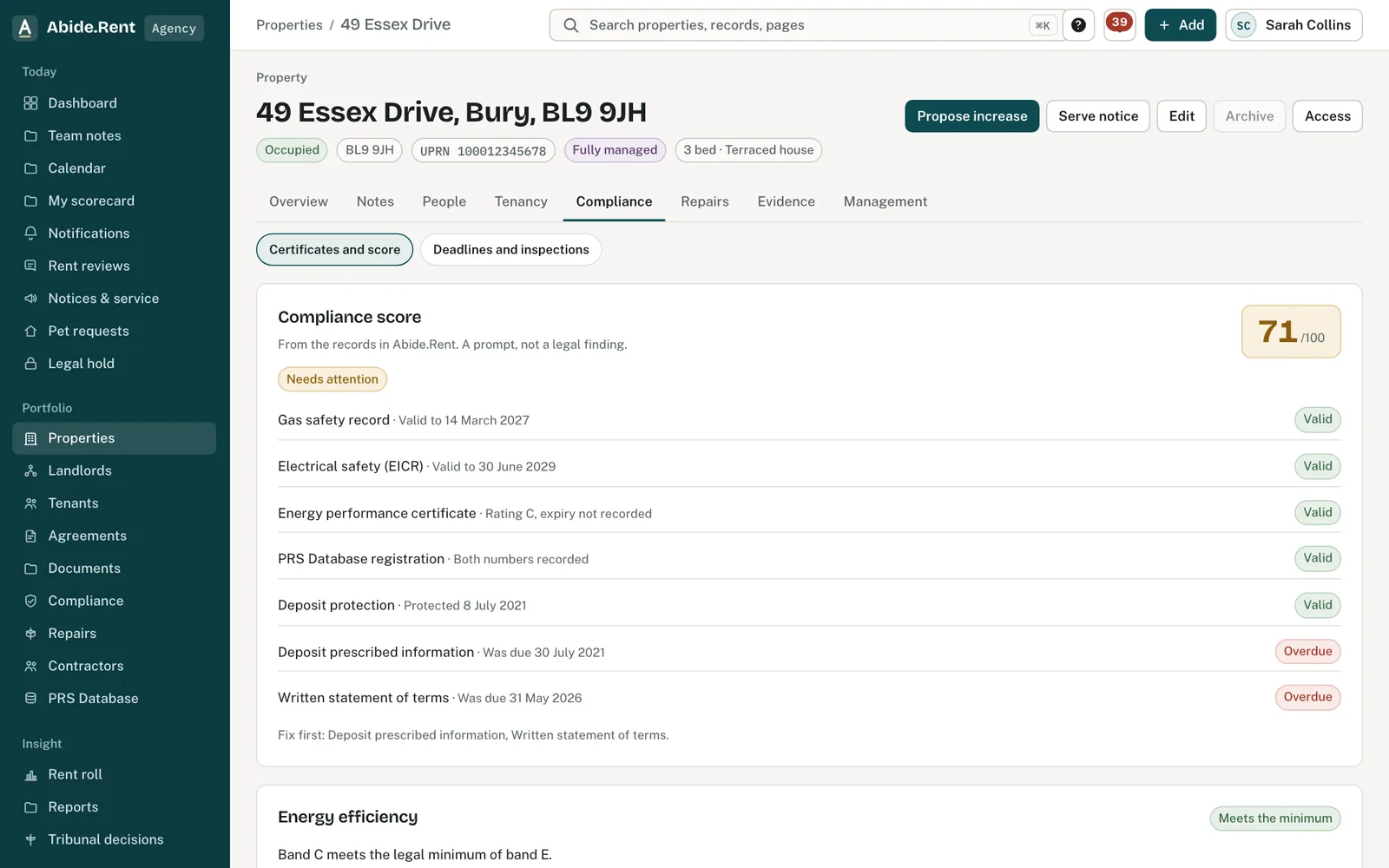Viewport: 1389px width, 868px height.
Task: Click the Serve notice button
Action: 1098,116
